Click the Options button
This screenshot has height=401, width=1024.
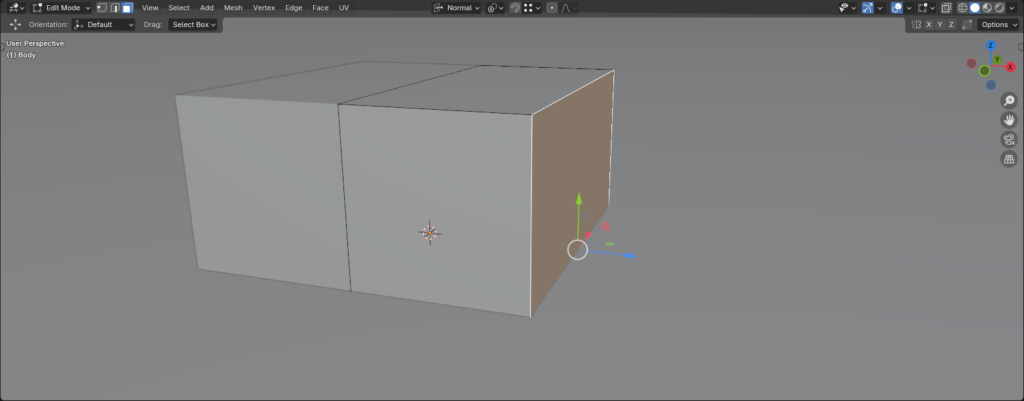click(998, 24)
